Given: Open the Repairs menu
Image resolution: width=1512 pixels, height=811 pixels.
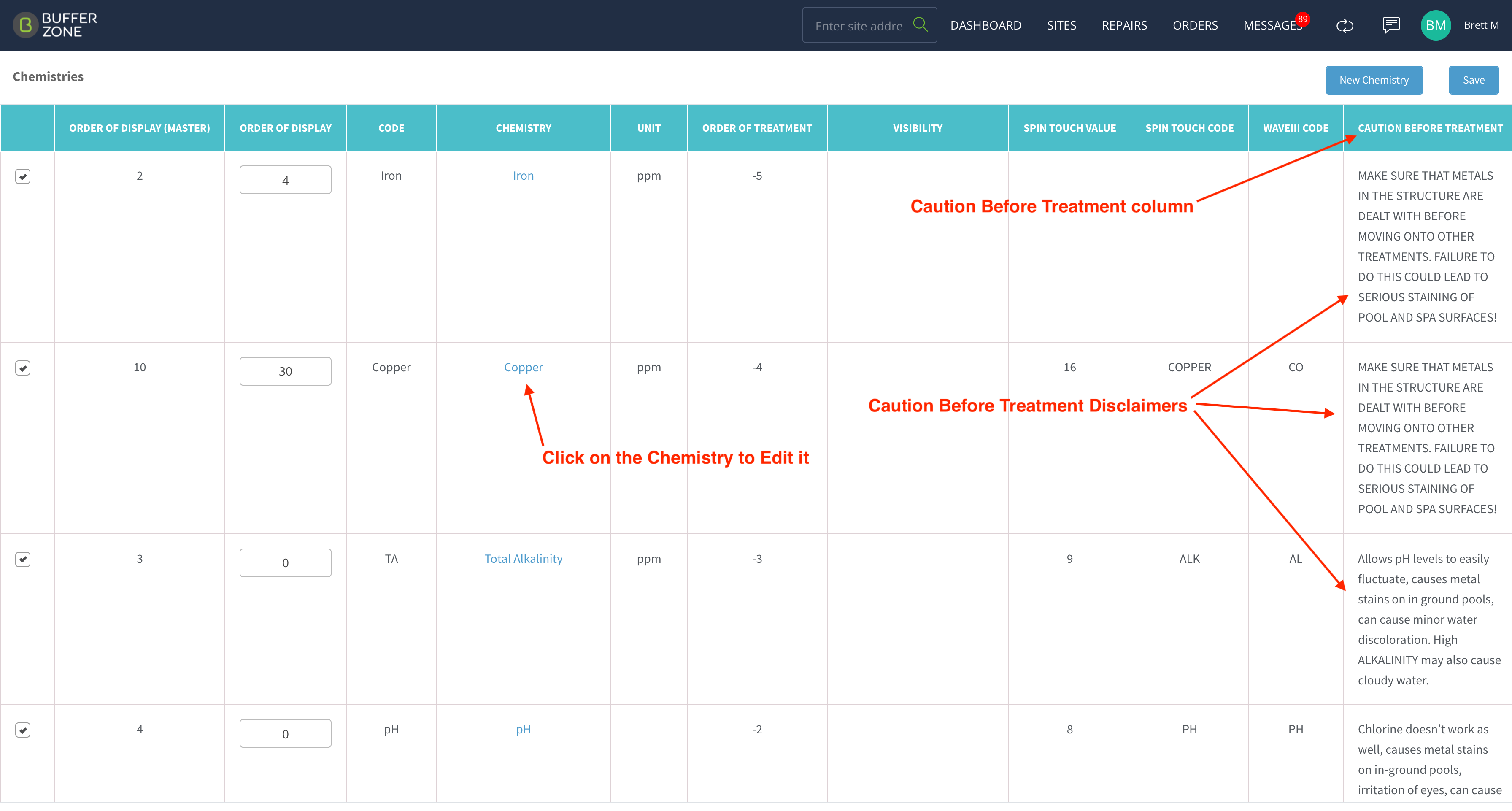Looking at the screenshot, I should (1124, 25).
